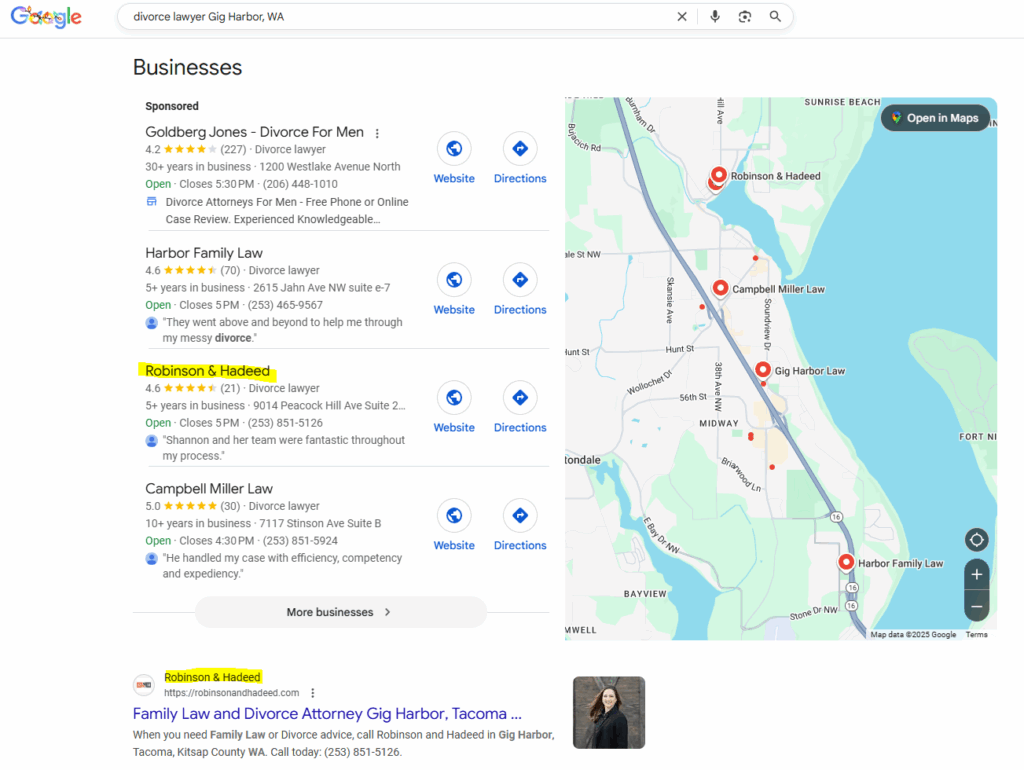This screenshot has width=1024, height=770.
Task: Open map in Google Maps
Action: tap(934, 118)
